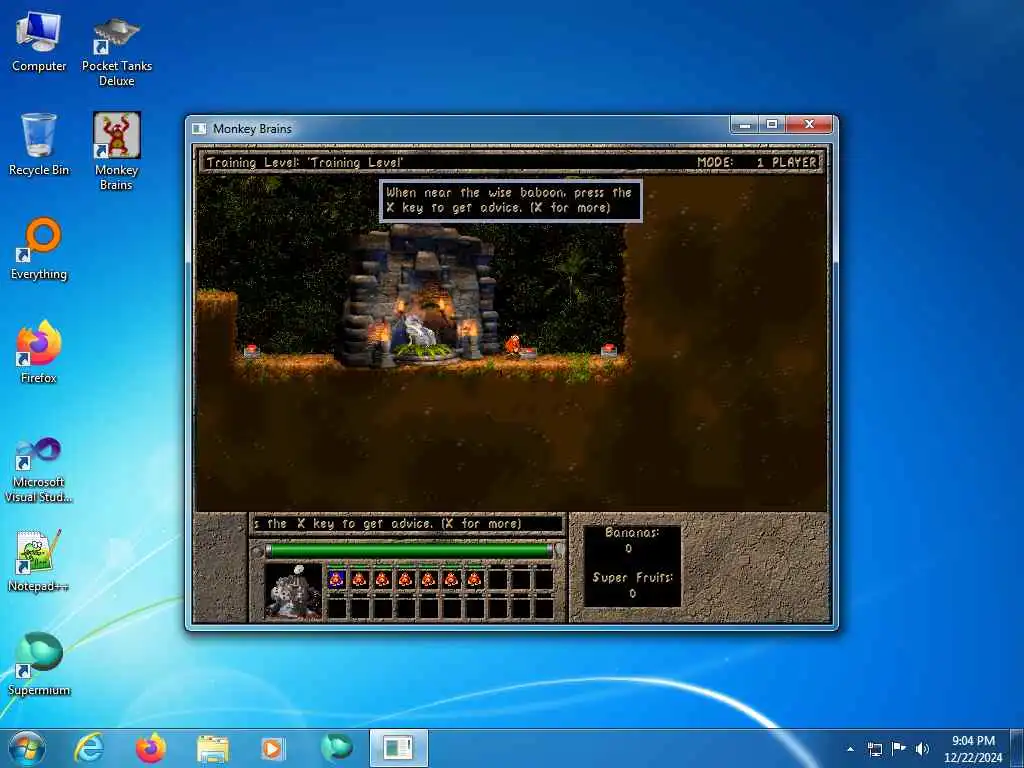Screen dimensions: 1024x768
Task: Open the Computer desktop icon
Action: click(x=39, y=42)
